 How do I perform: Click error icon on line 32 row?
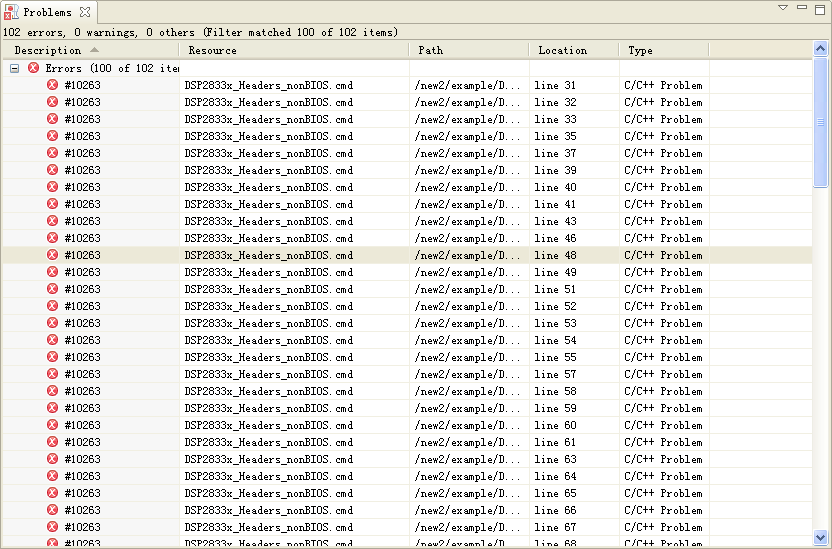(x=53, y=102)
